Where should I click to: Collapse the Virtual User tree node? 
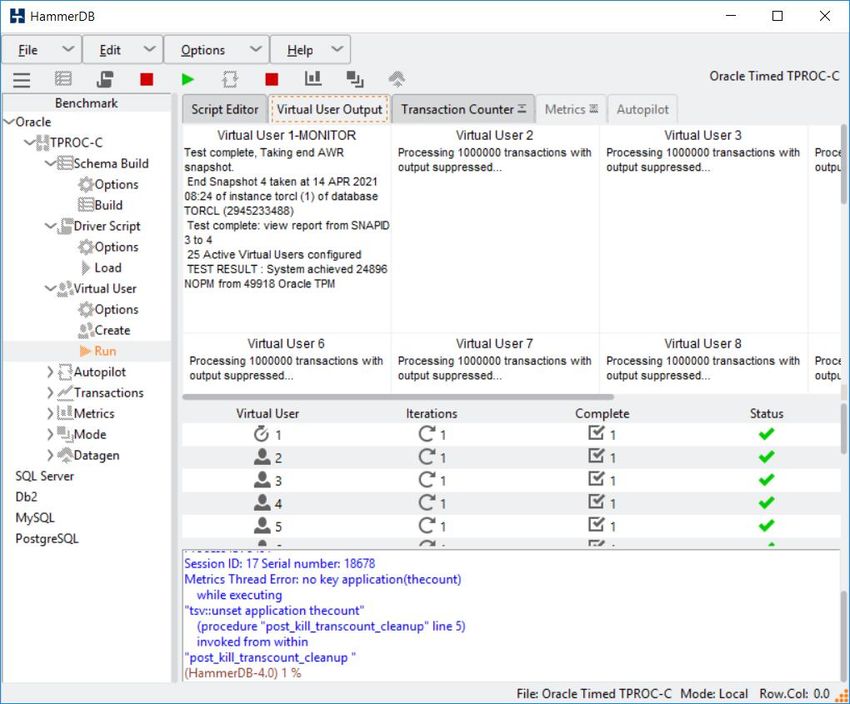pos(50,288)
